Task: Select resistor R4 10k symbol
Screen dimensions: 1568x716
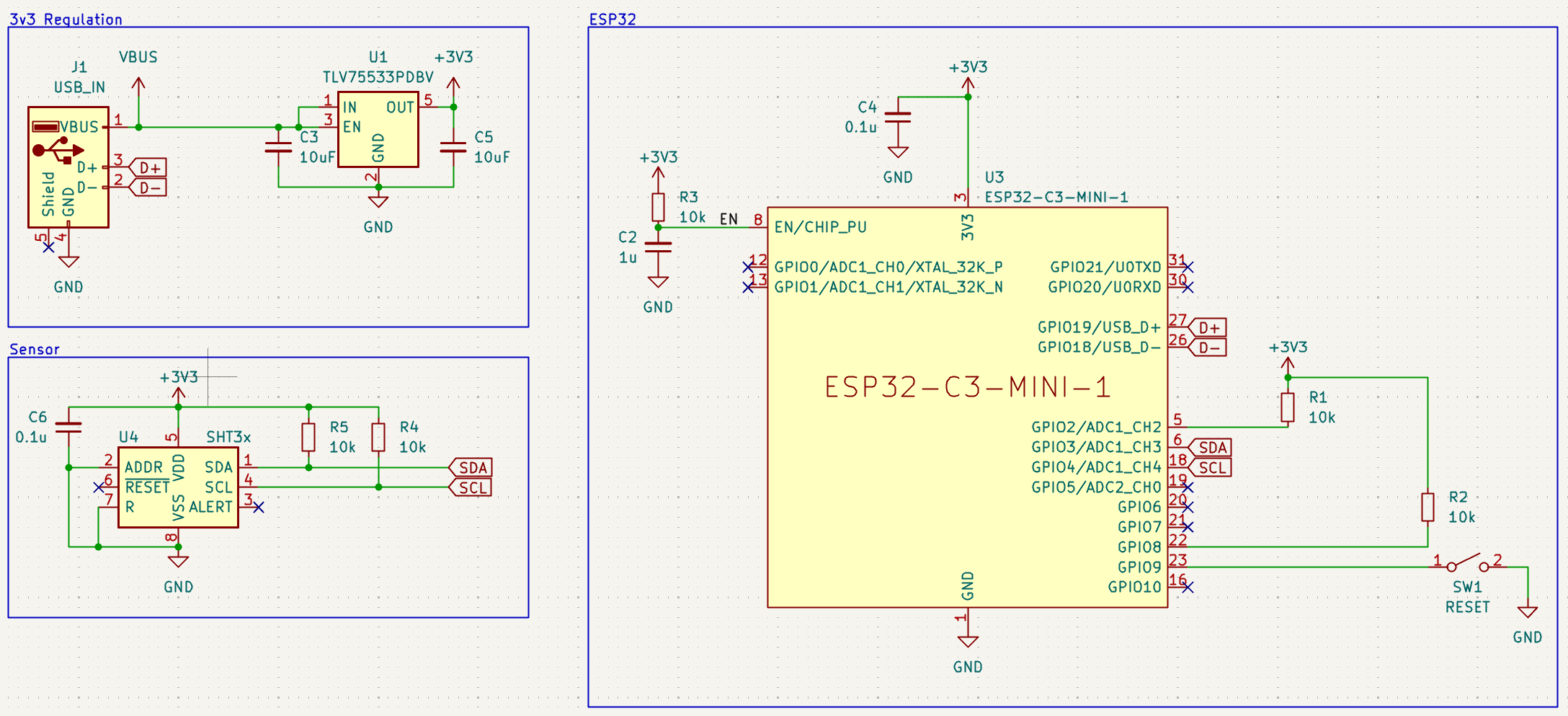Action: (x=378, y=437)
